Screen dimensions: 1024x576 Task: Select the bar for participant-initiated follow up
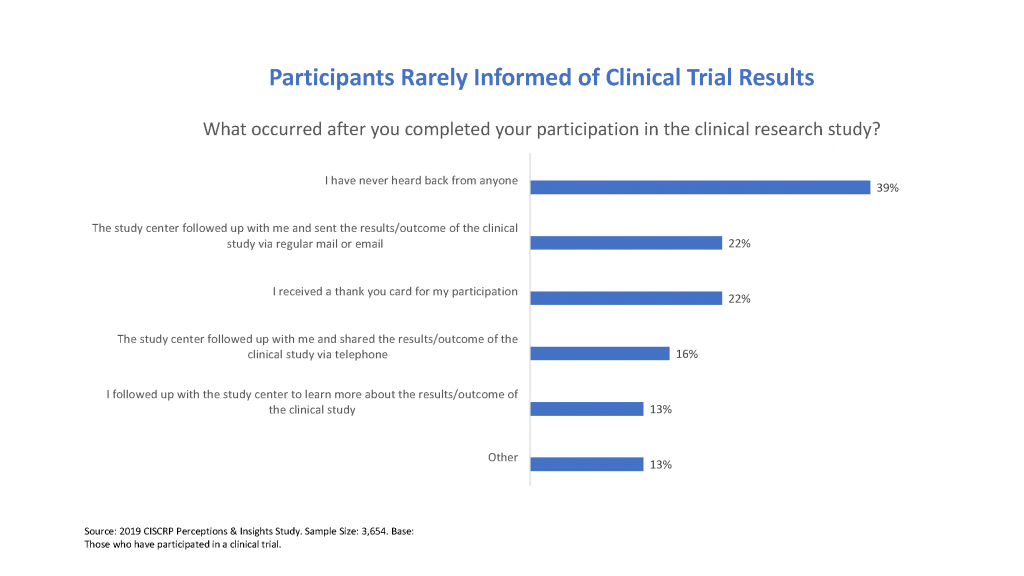pos(586,409)
